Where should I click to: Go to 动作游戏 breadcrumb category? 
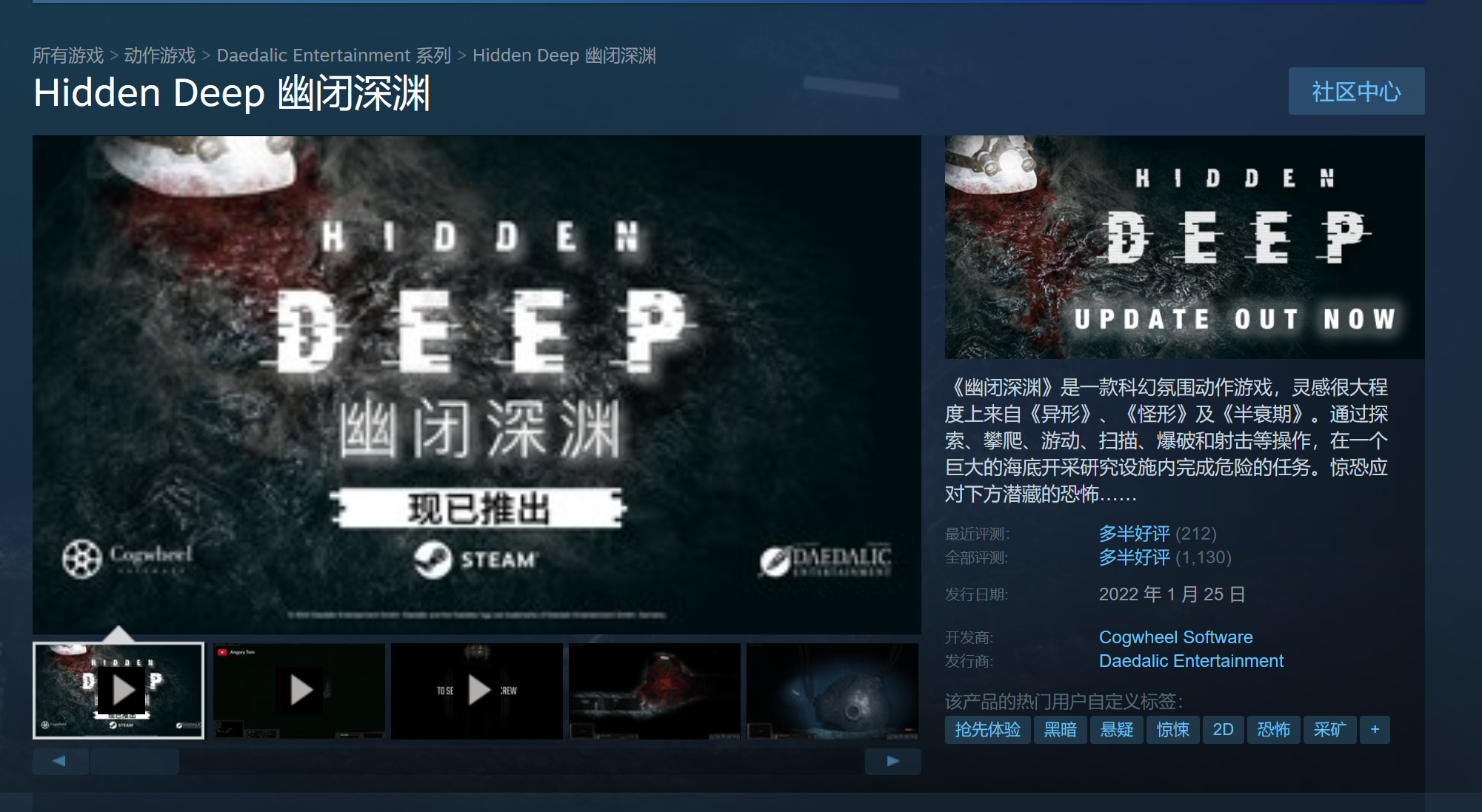[160, 56]
